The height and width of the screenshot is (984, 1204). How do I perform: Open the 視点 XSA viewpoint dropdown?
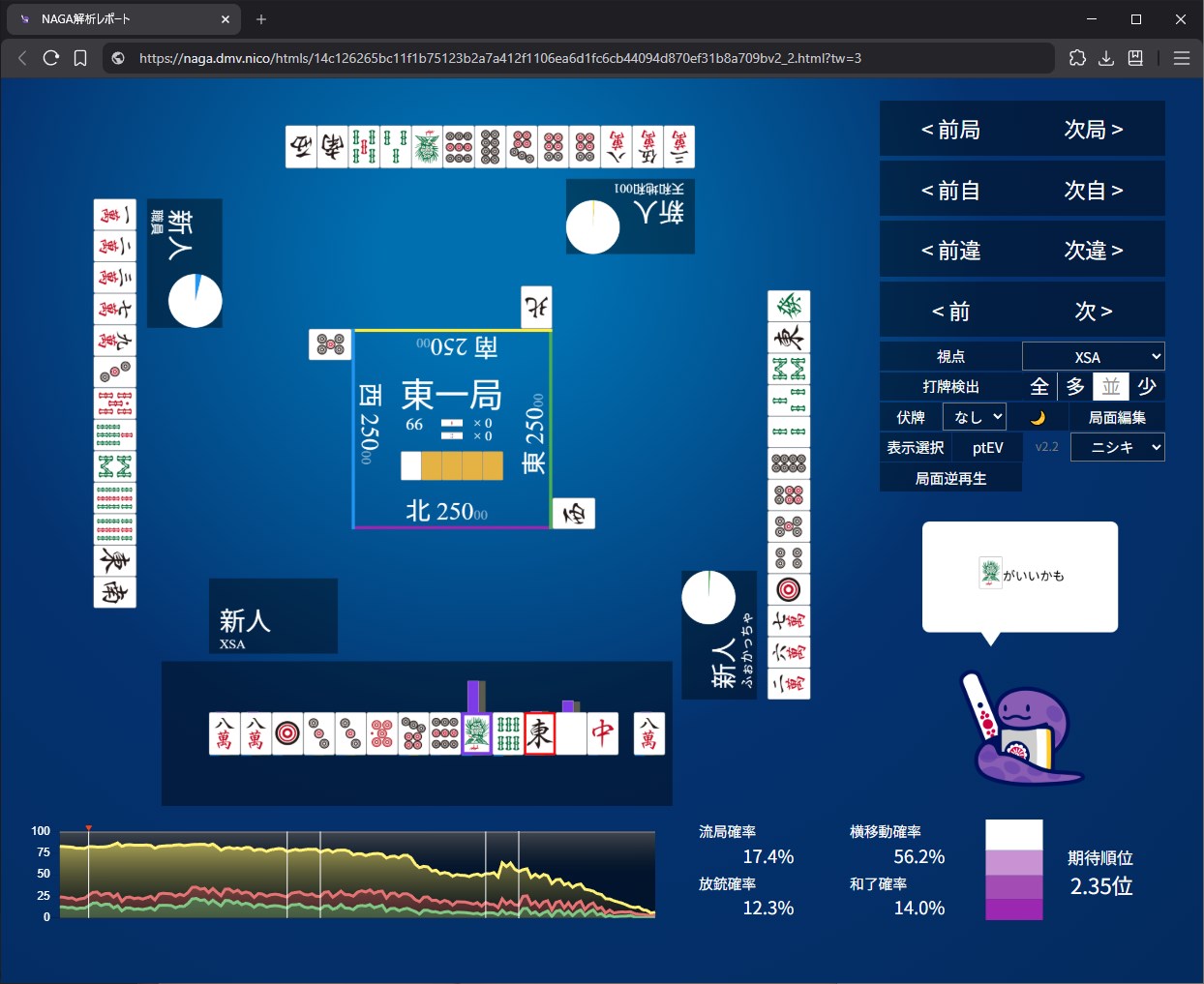pos(1093,357)
